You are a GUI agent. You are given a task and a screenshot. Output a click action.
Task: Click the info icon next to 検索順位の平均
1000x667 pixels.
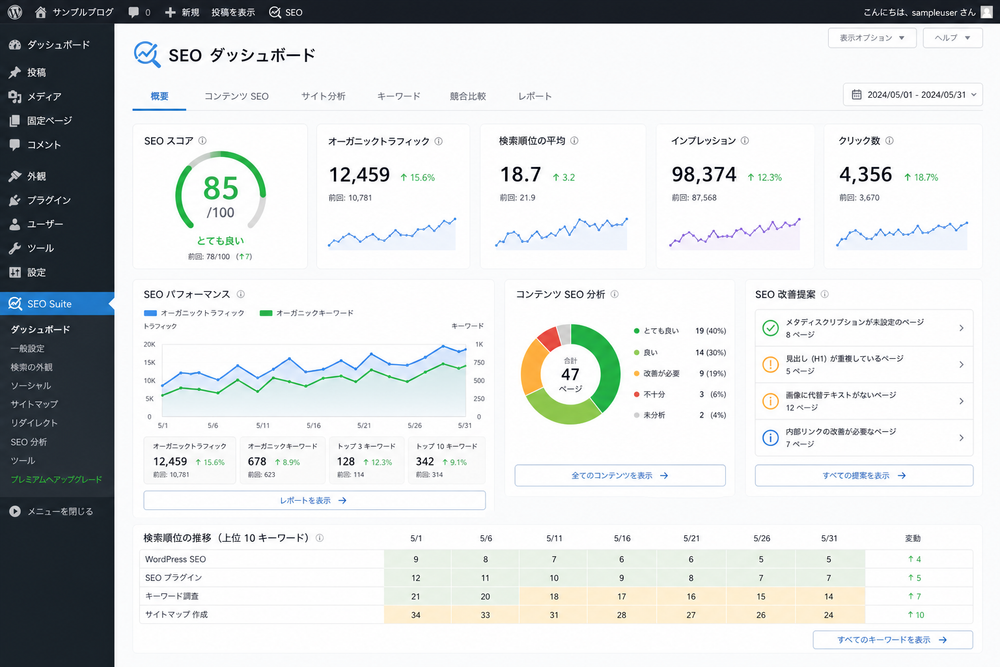coord(574,140)
